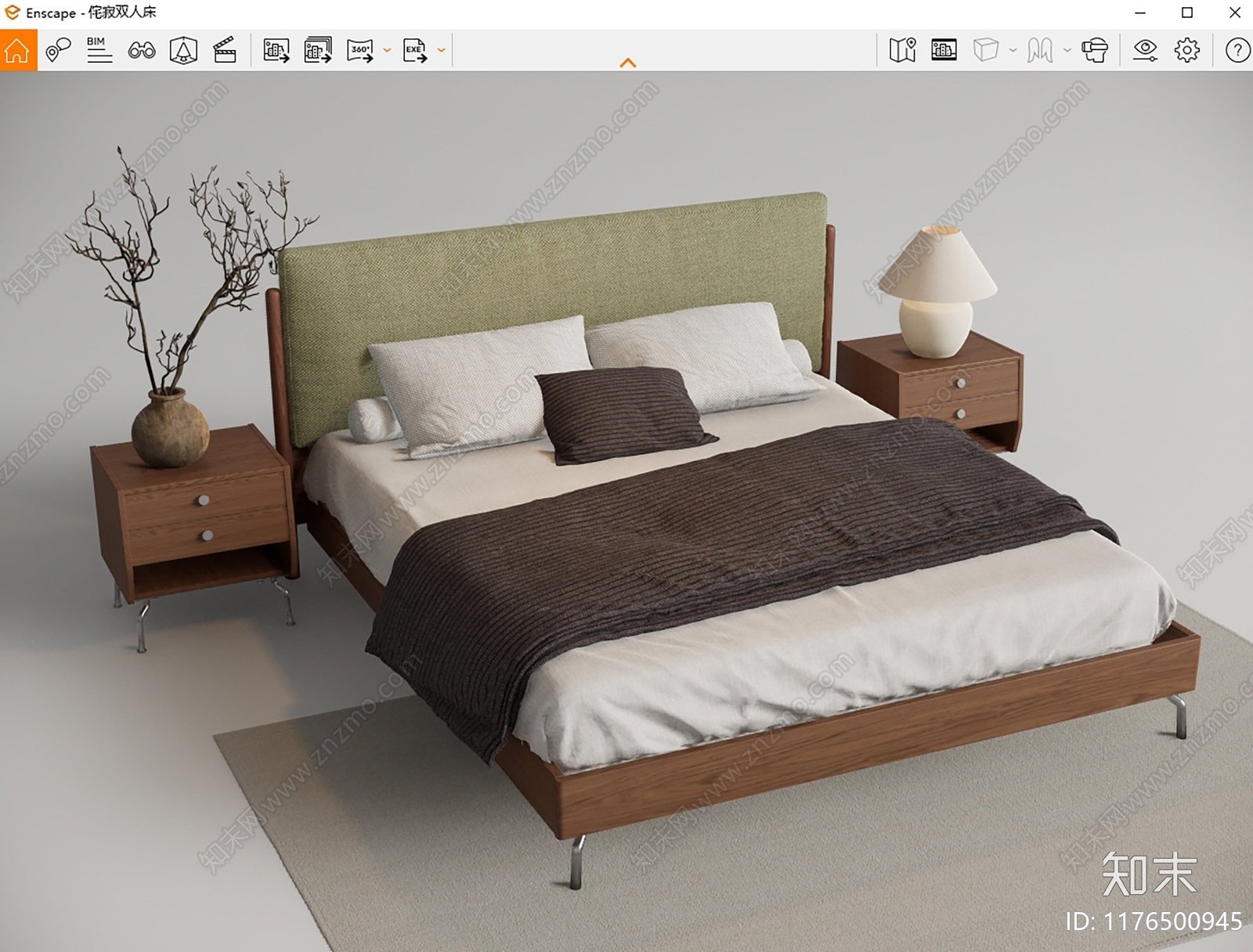Collapse toolbar using orange up chevron
This screenshot has height=952, width=1253.
(628, 63)
